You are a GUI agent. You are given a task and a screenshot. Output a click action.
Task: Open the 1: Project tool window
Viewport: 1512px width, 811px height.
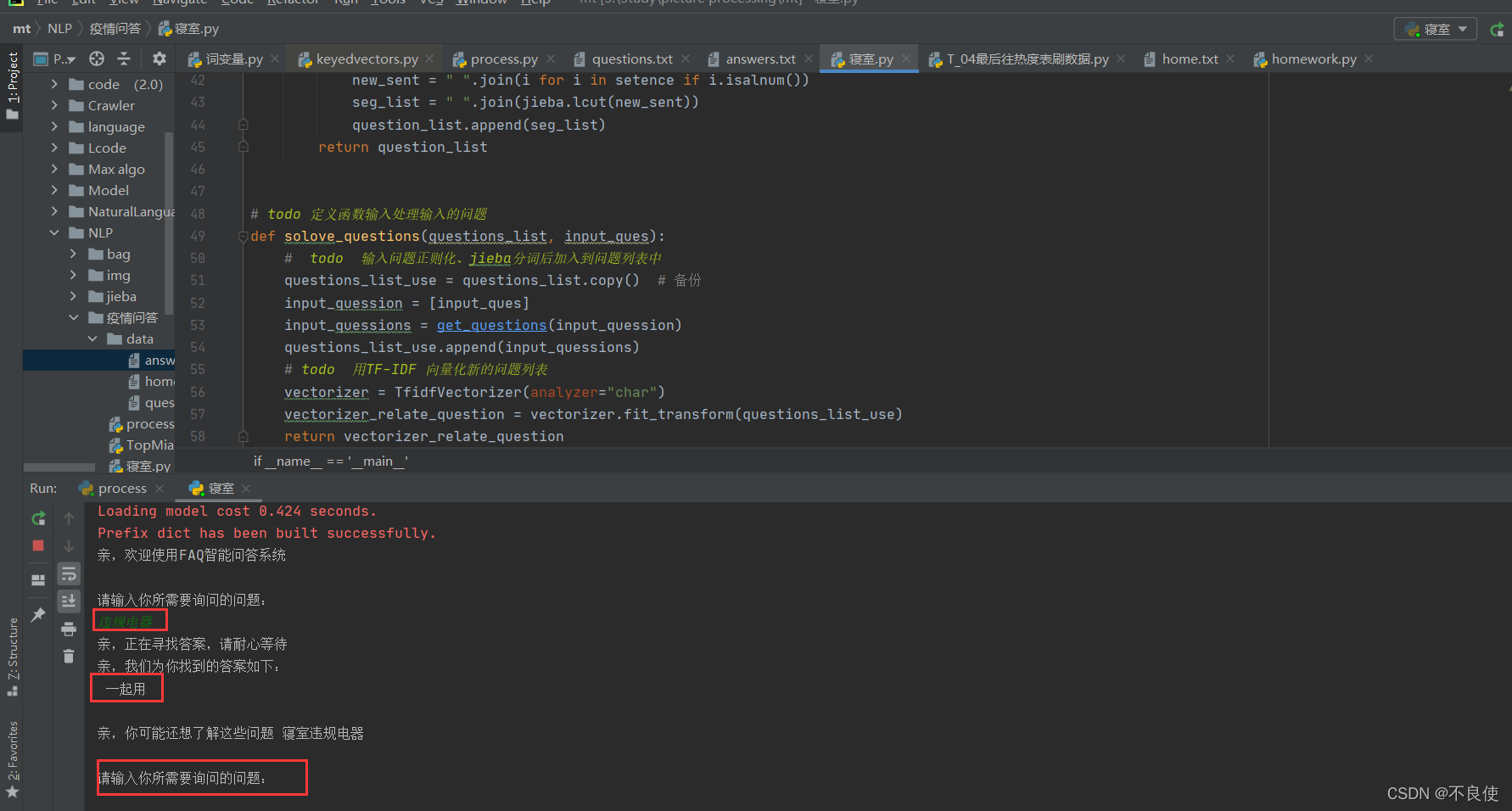coord(12,85)
